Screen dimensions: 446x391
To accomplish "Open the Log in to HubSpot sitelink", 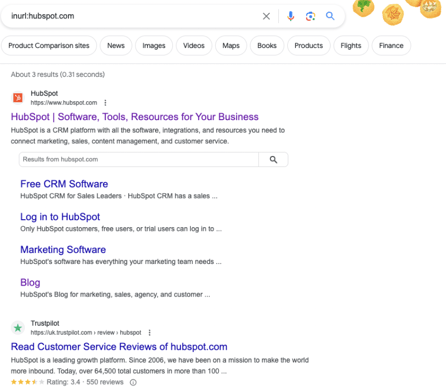I will tap(60, 217).
